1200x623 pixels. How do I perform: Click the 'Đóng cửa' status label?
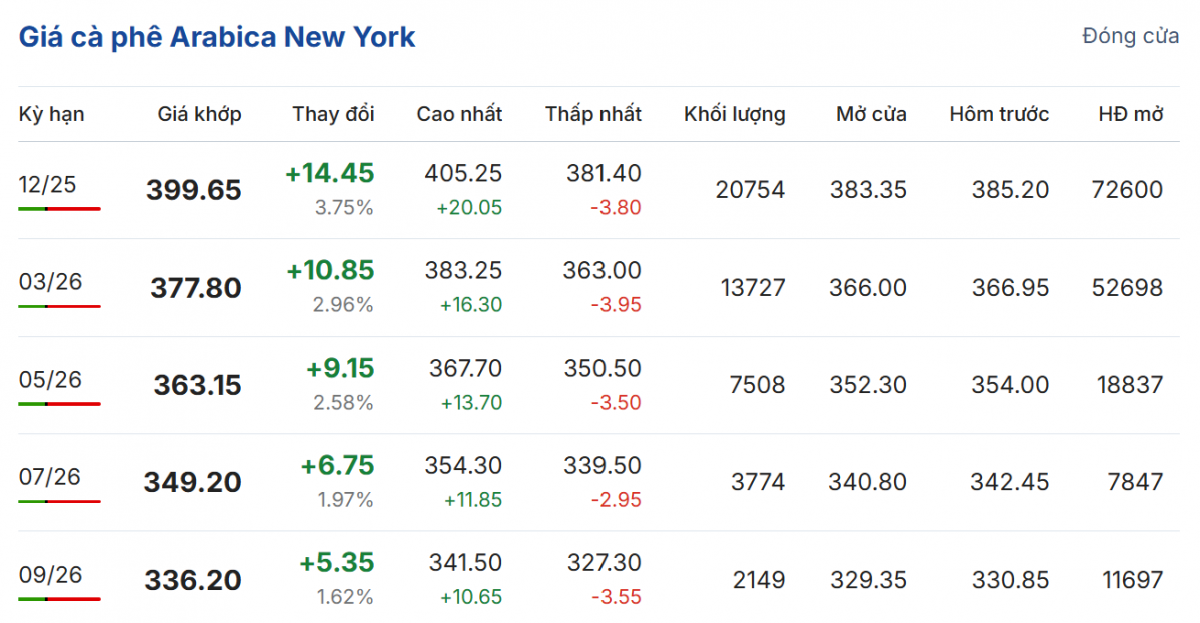pyautogui.click(x=1130, y=37)
